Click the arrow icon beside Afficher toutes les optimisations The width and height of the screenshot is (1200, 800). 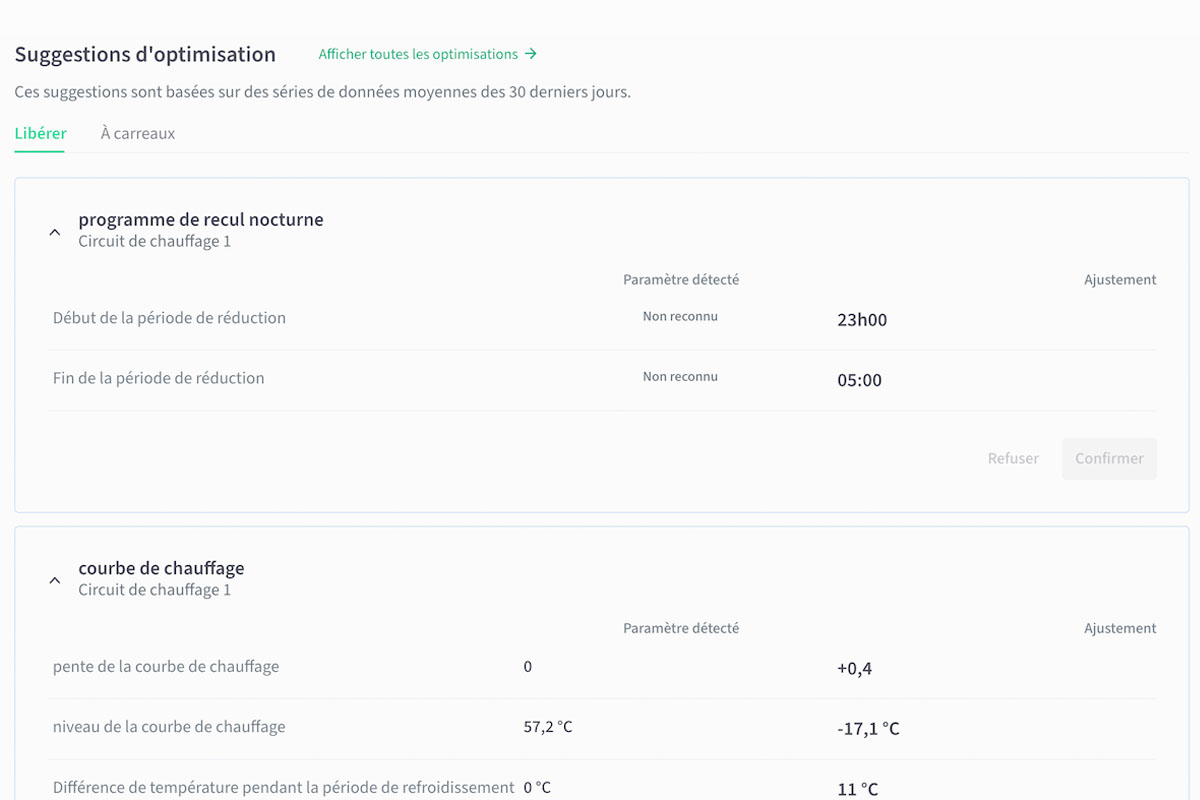tap(531, 54)
